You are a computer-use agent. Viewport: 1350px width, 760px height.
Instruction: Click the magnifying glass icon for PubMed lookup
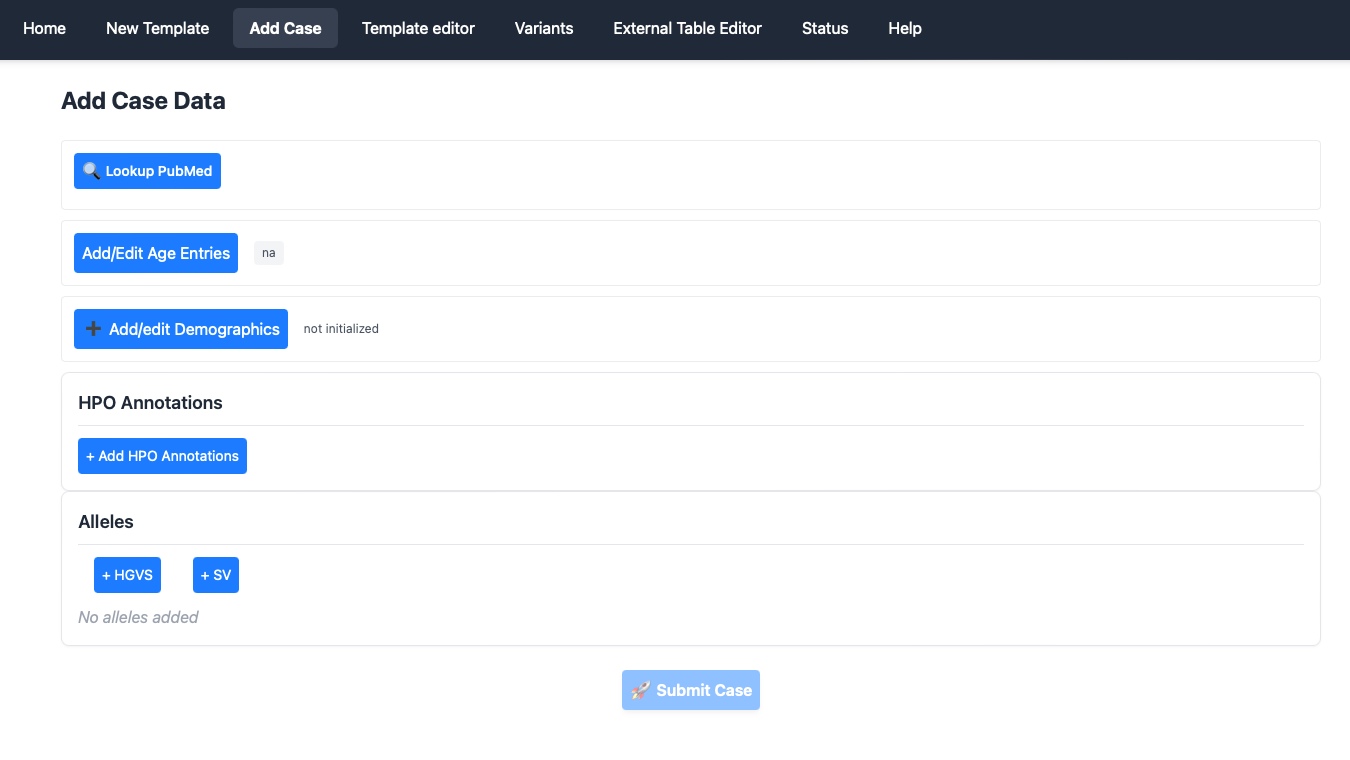pyautogui.click(x=91, y=171)
